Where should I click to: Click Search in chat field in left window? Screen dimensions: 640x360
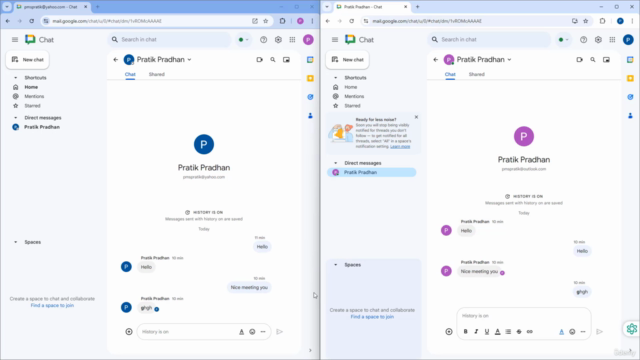(169, 40)
